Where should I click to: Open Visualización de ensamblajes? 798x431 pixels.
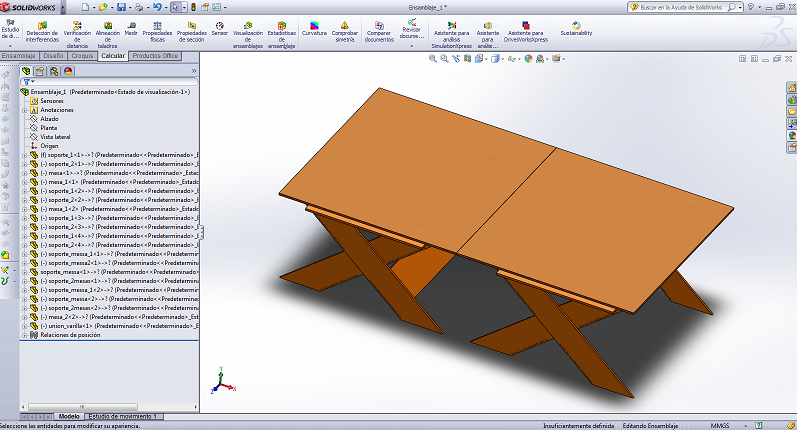248,35
